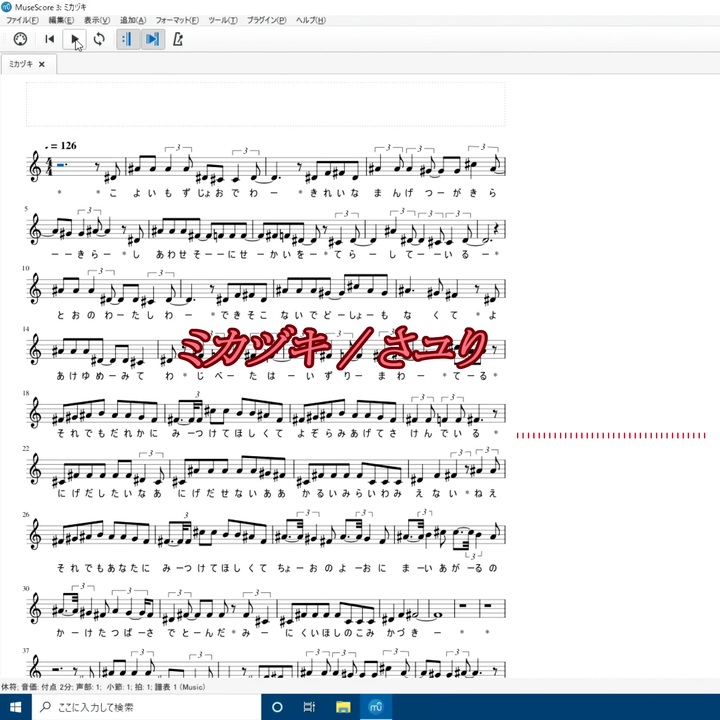Open Cortana circle icon in taskbar

[x=277, y=707]
